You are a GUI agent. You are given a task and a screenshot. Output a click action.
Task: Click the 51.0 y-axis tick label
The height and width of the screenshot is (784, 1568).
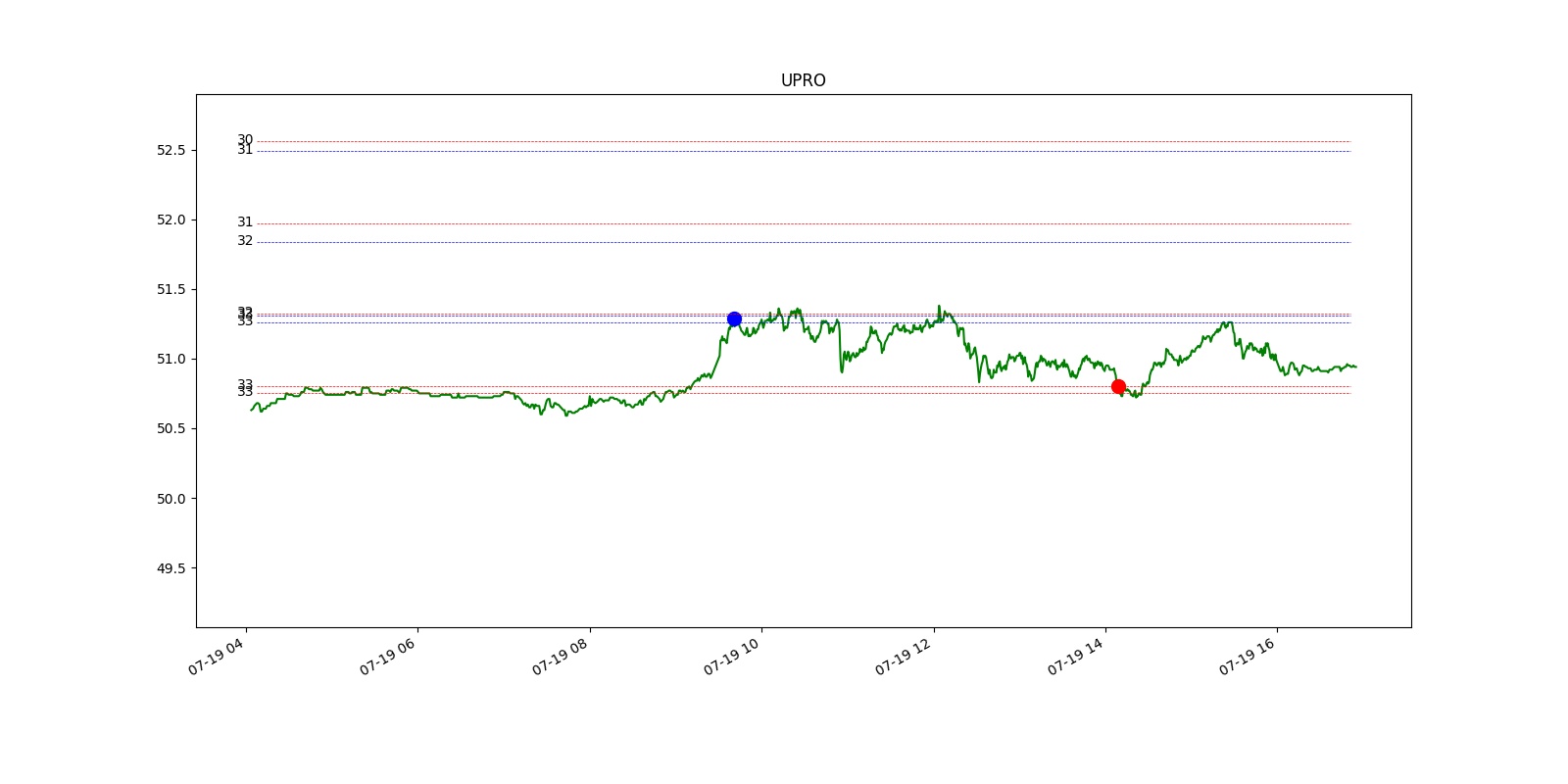[x=171, y=359]
